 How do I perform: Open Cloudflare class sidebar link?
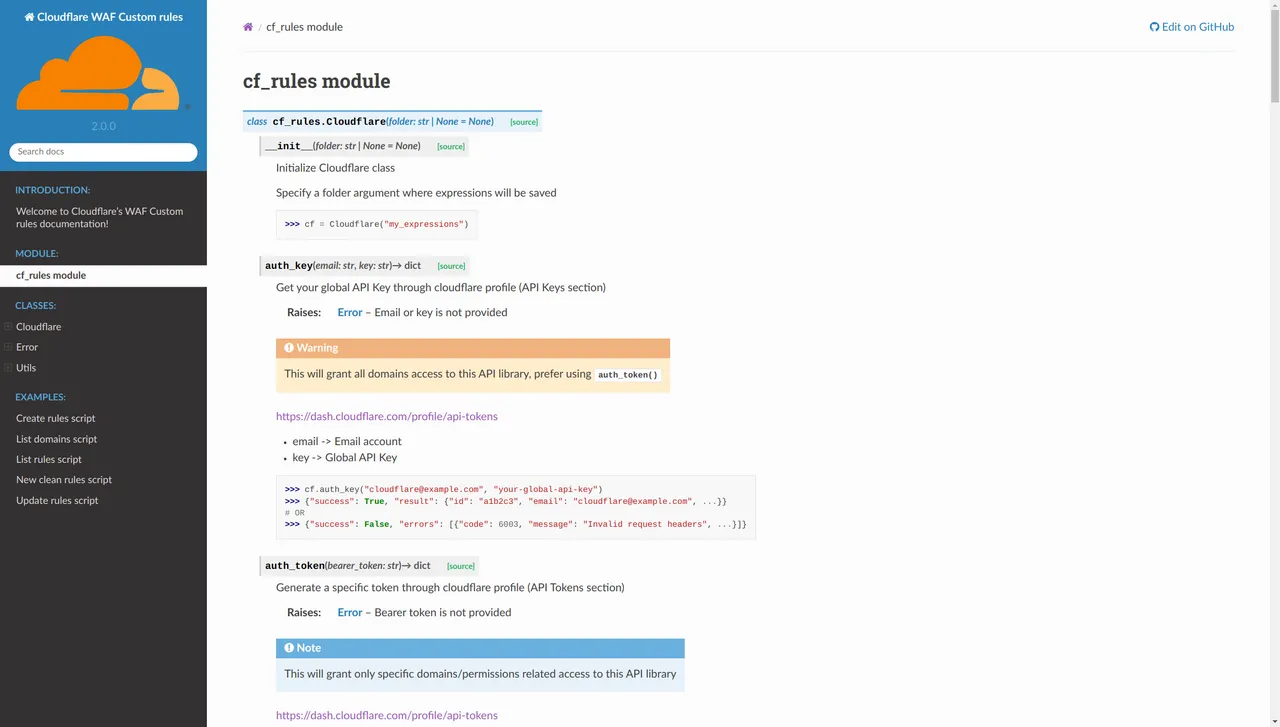coord(38,327)
